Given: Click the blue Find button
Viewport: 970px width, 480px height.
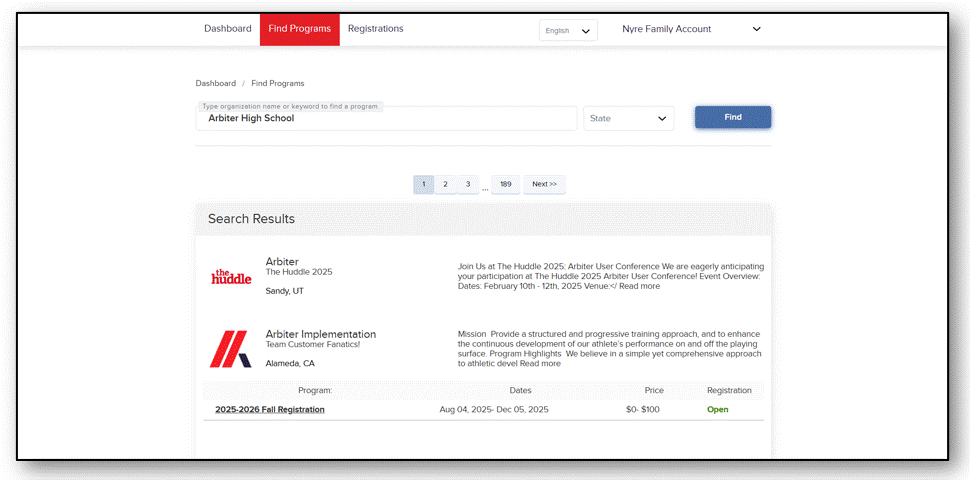Looking at the screenshot, I should [732, 117].
